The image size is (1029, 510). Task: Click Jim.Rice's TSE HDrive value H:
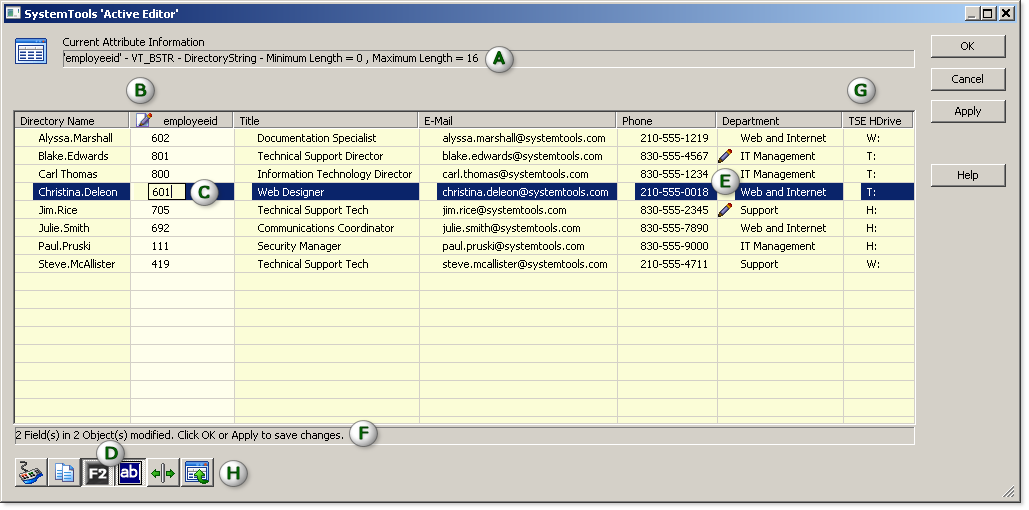(872, 210)
